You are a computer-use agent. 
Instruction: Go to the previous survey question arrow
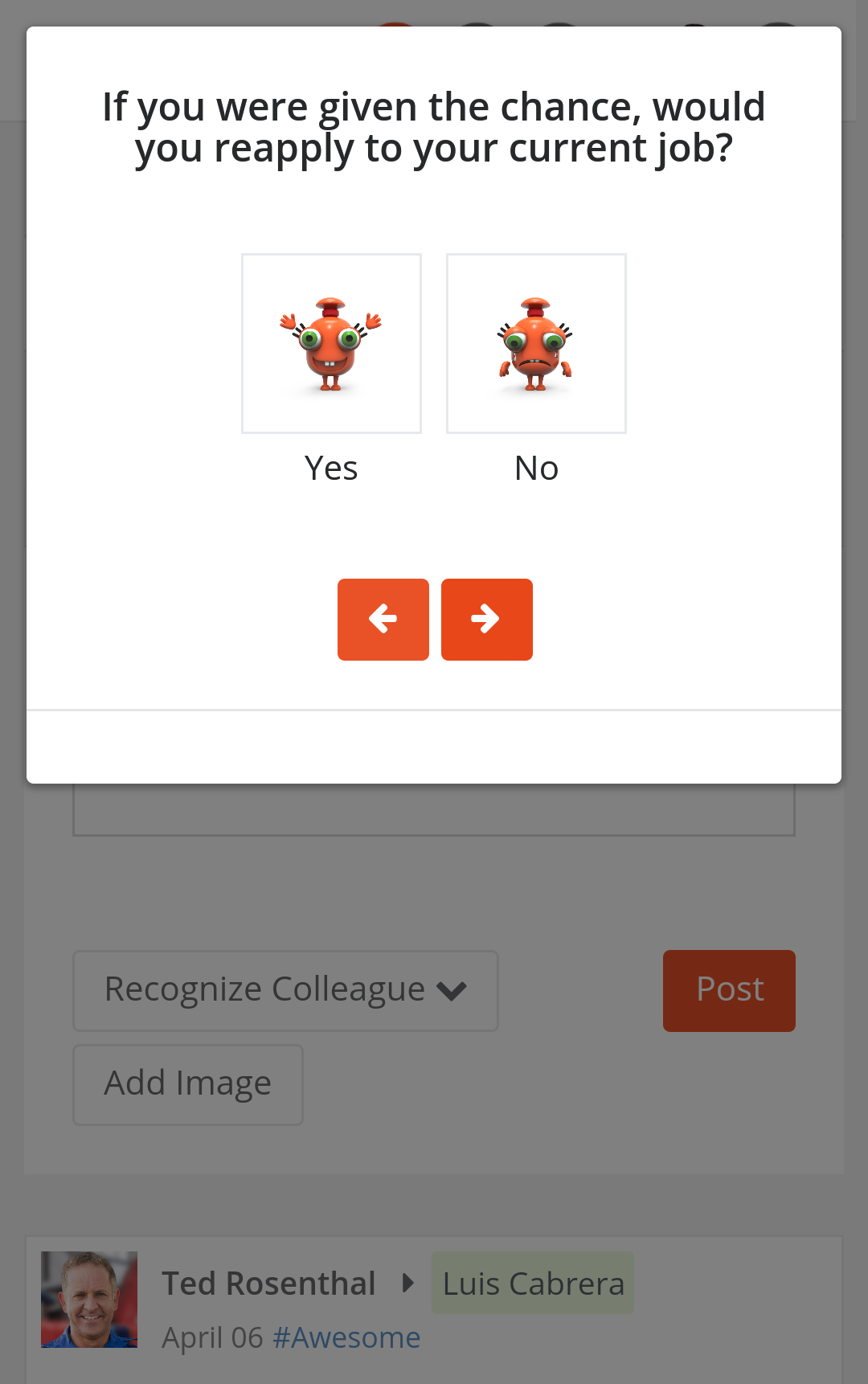pyautogui.click(x=383, y=620)
